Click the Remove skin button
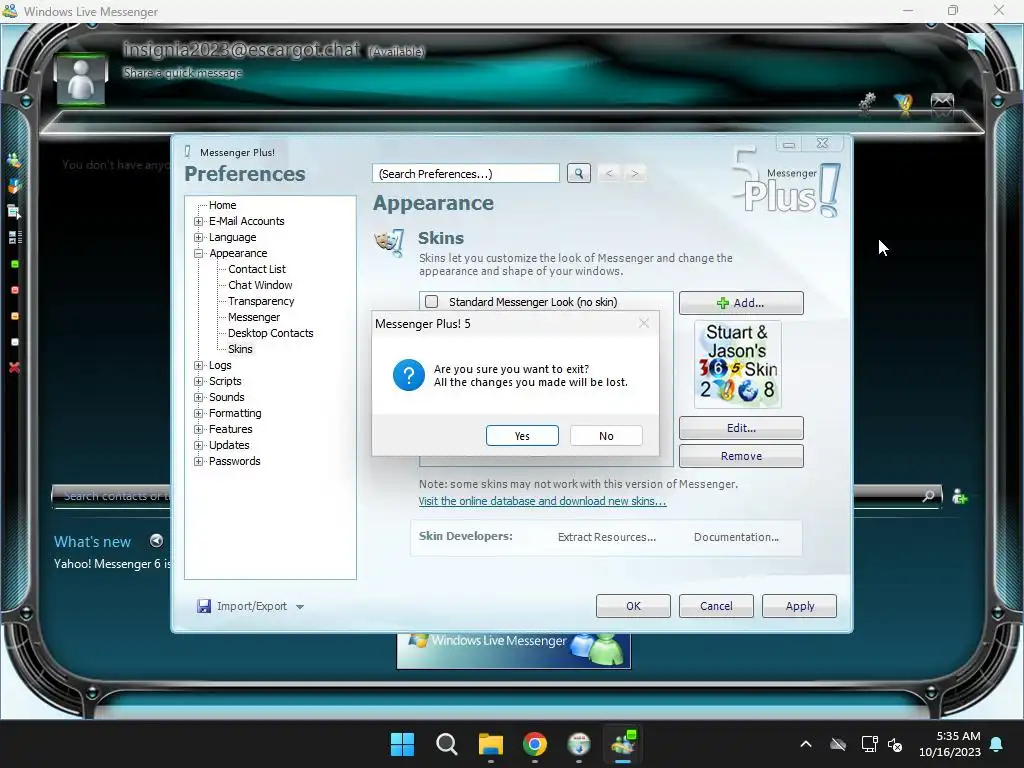 [x=741, y=456]
